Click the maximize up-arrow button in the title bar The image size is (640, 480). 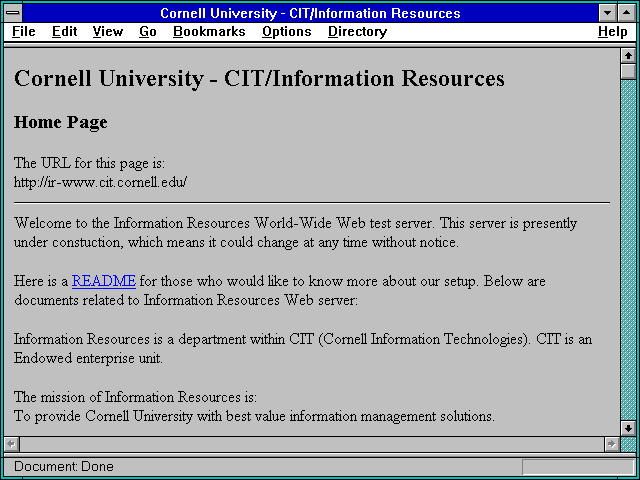pos(627,13)
